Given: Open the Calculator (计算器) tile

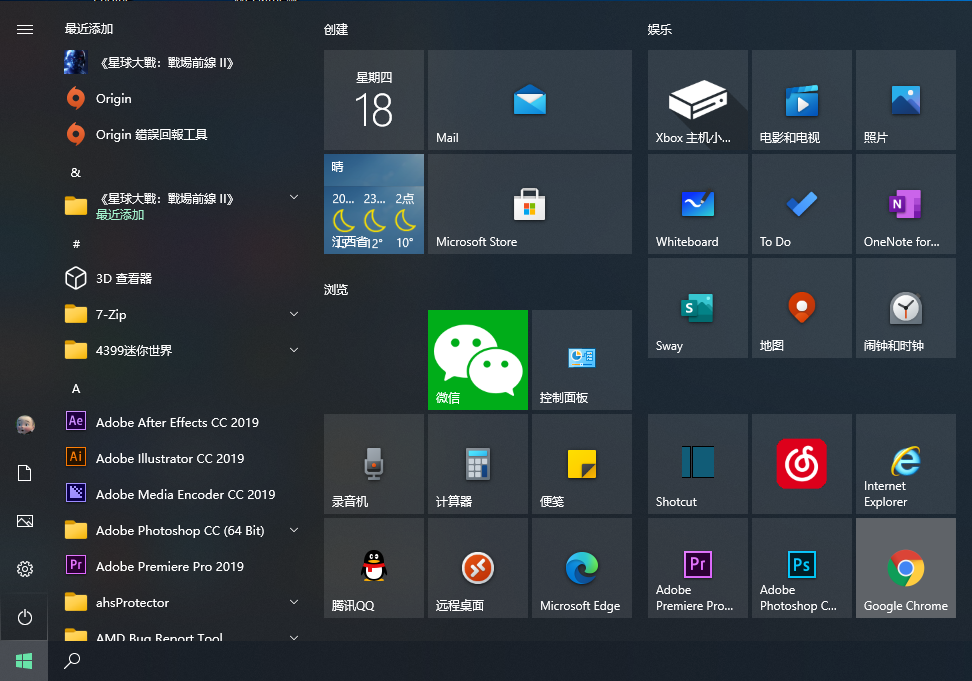Looking at the screenshot, I should pyautogui.click(x=477, y=463).
